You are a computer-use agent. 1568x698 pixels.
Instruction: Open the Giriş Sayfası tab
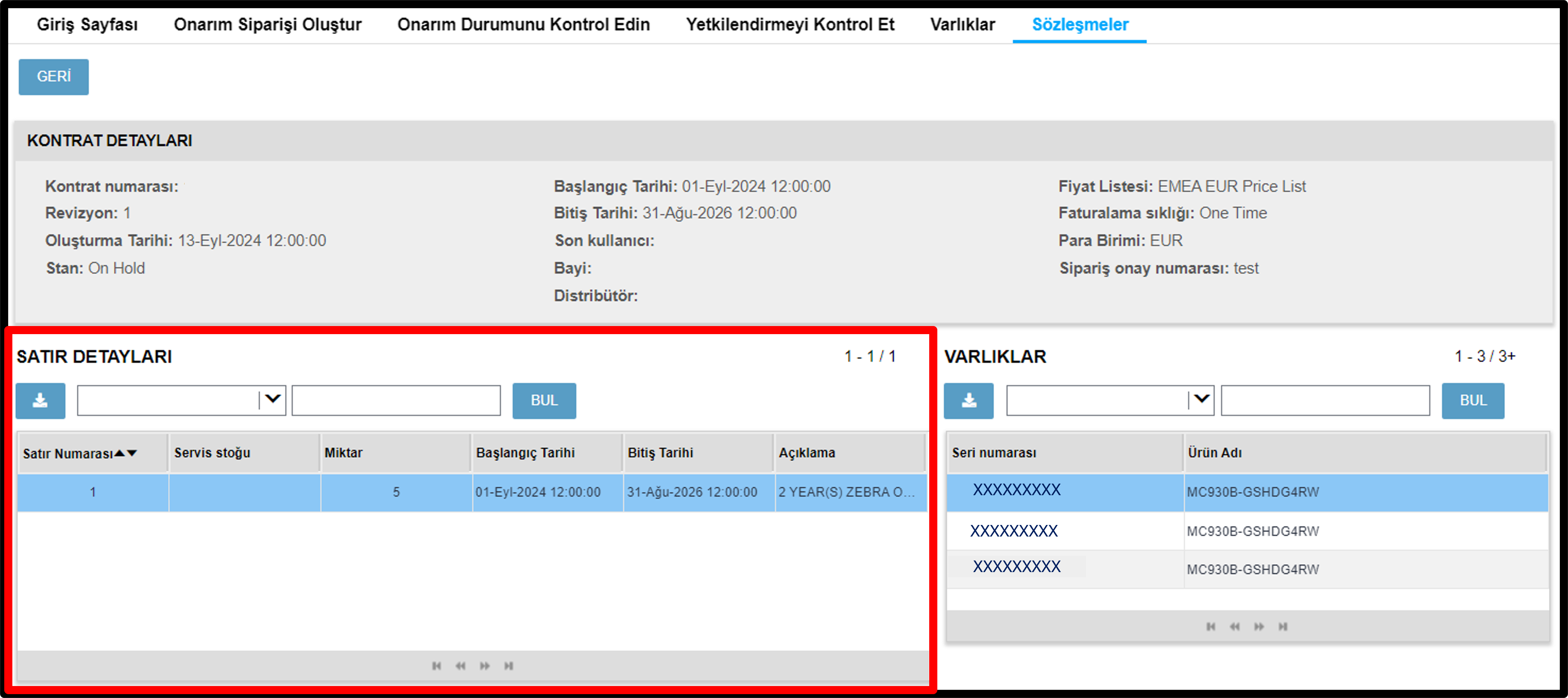click(x=87, y=24)
